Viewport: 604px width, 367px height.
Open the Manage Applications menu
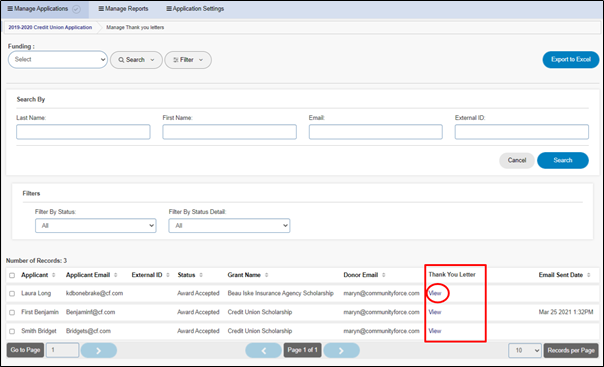(38, 8)
